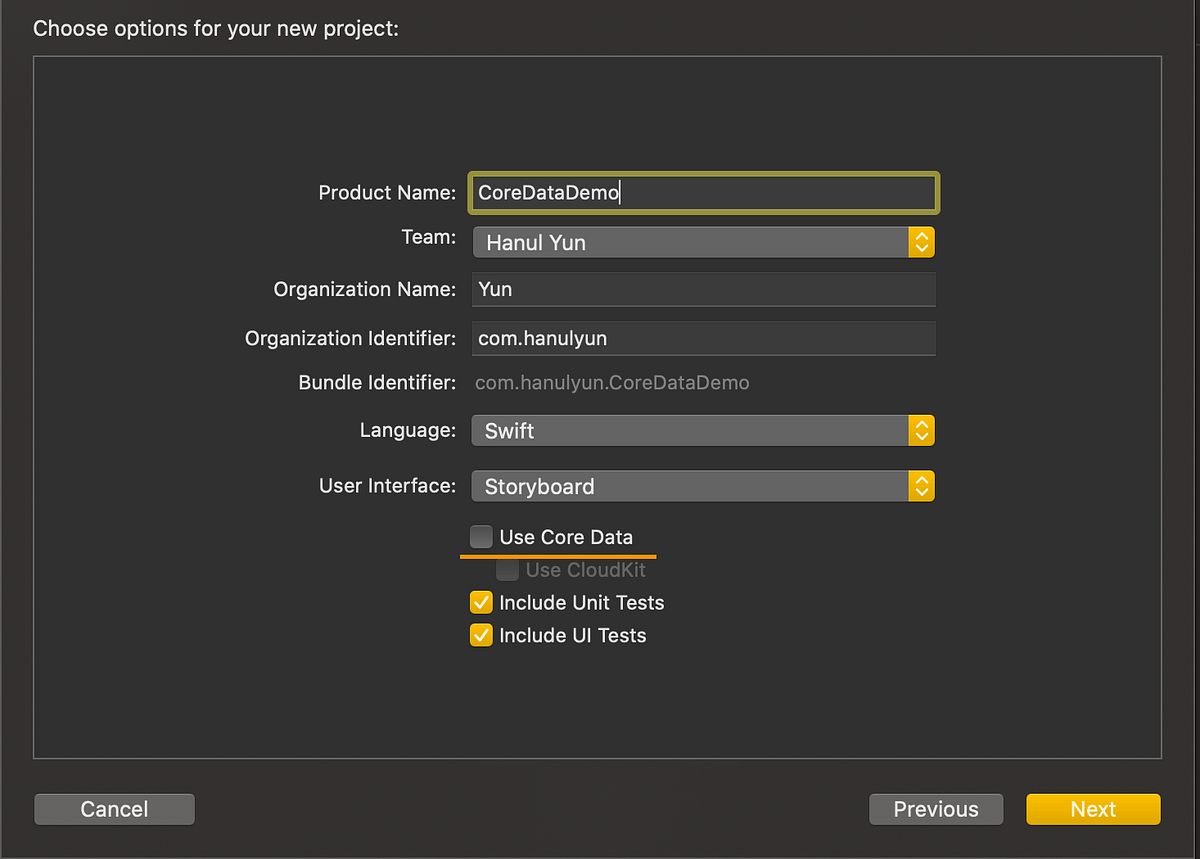1200x859 pixels.
Task: Enable the Use Core Data checkbox
Action: [481, 537]
